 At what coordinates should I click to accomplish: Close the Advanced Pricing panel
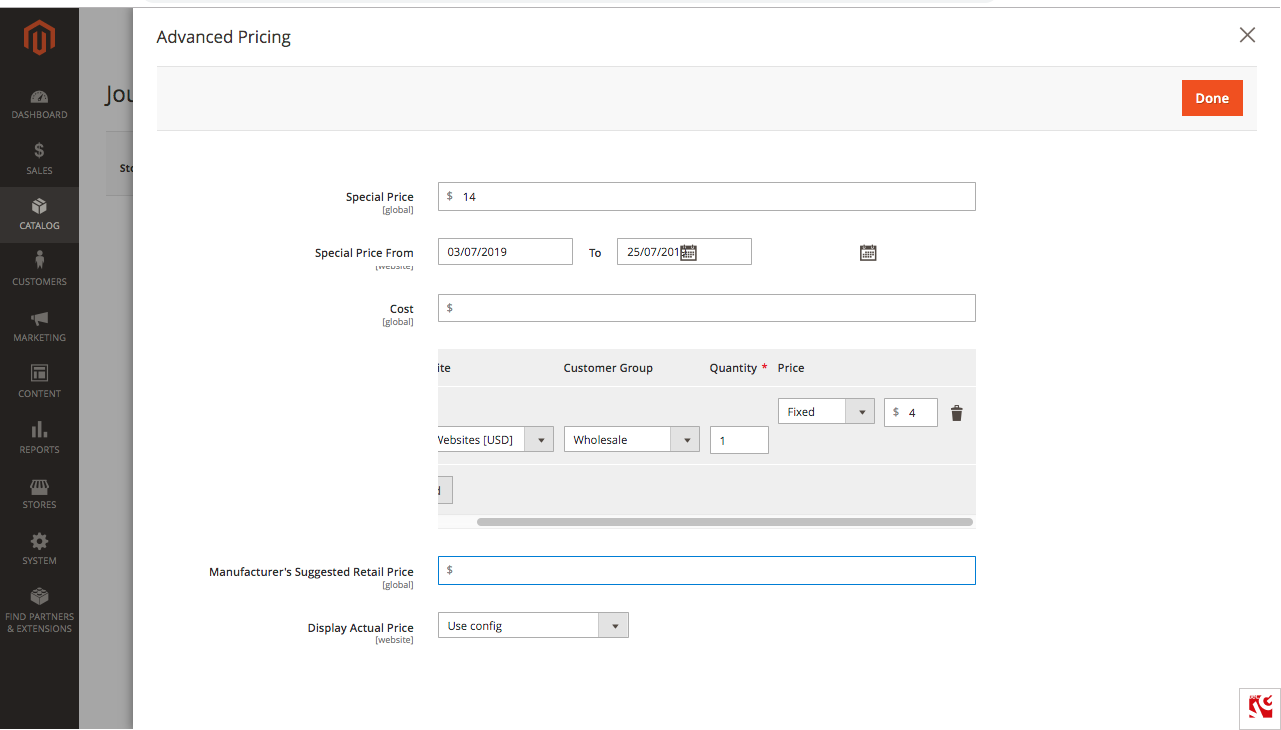pyautogui.click(x=1247, y=35)
